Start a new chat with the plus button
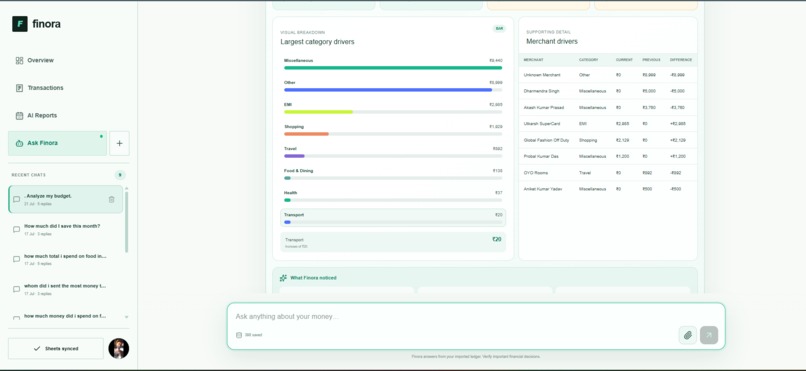The width and height of the screenshot is (806, 371). coord(119,143)
